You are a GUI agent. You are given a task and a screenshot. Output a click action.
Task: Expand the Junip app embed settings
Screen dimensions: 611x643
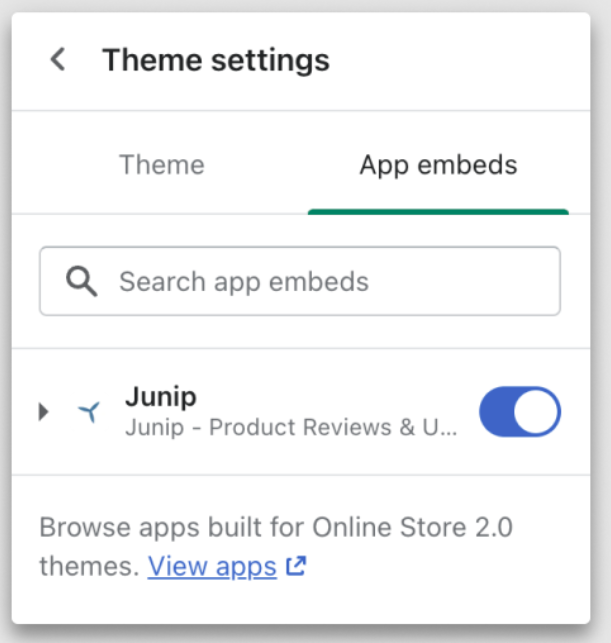[x=43, y=411]
